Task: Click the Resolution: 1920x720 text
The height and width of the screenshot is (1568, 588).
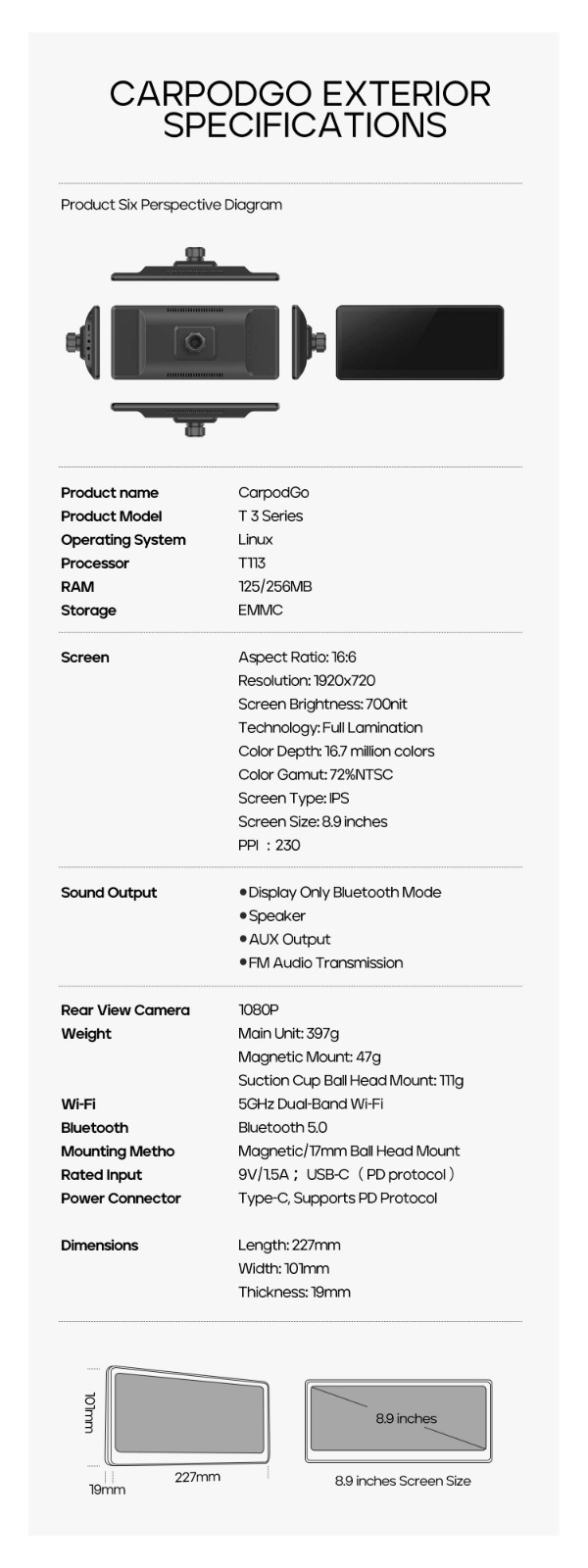Action: 307,680
